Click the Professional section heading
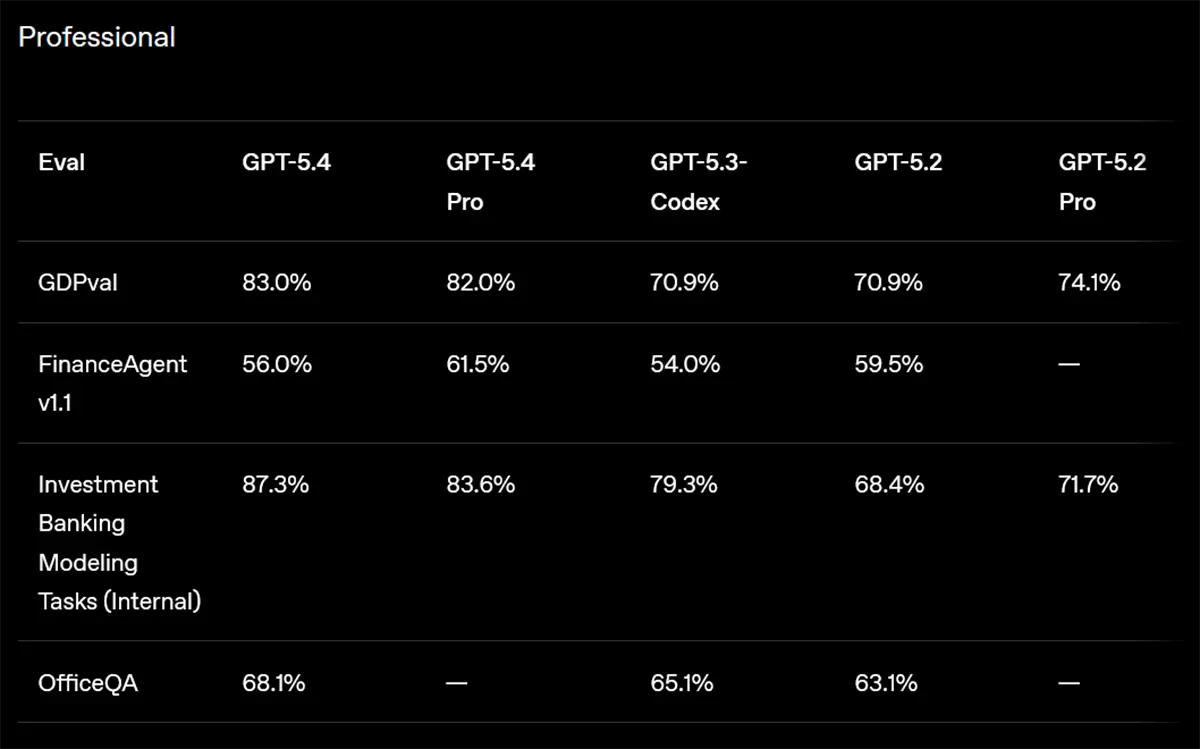The width and height of the screenshot is (1200, 749). click(97, 37)
